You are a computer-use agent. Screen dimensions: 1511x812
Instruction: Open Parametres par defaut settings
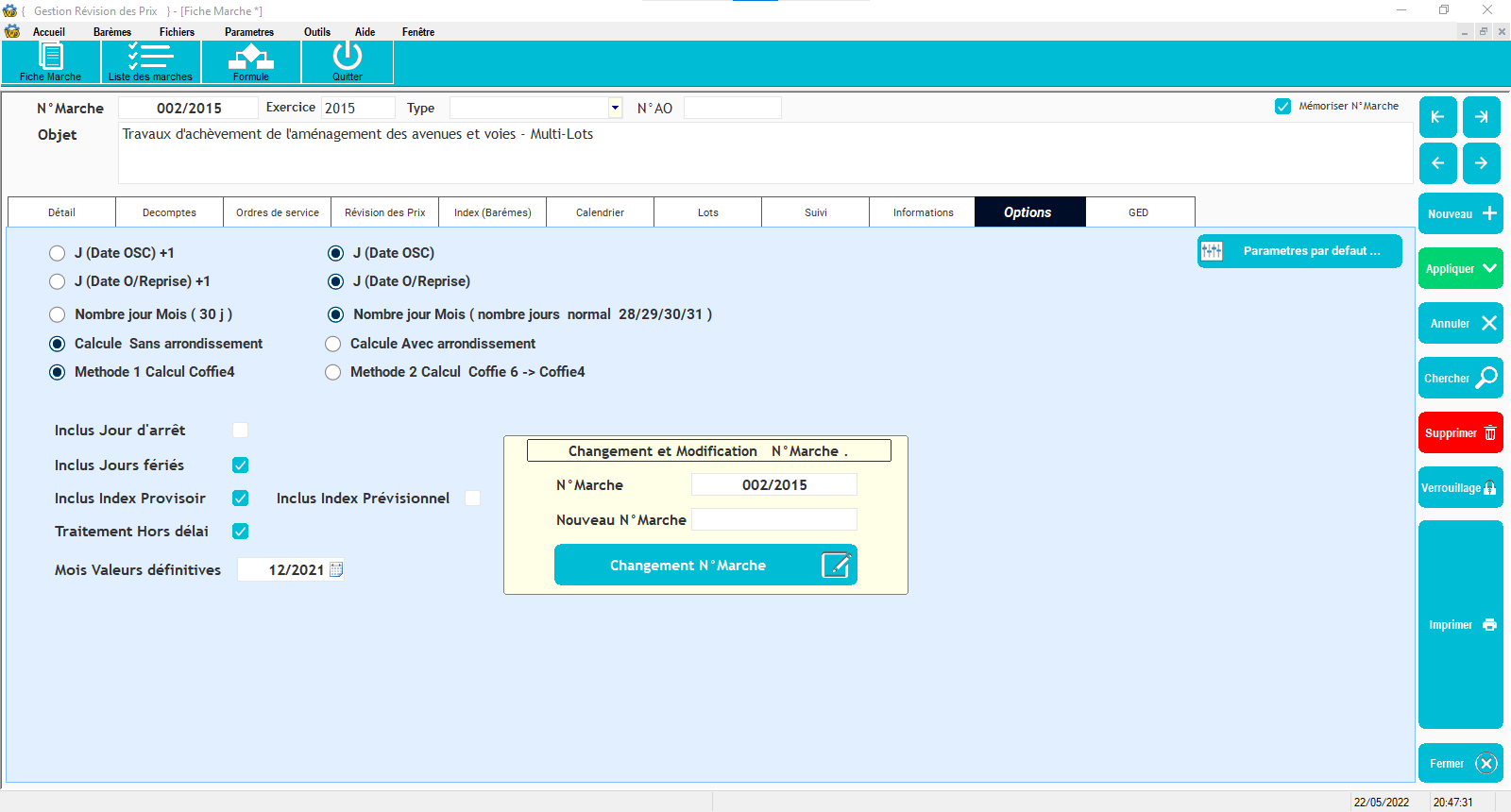point(1299,251)
